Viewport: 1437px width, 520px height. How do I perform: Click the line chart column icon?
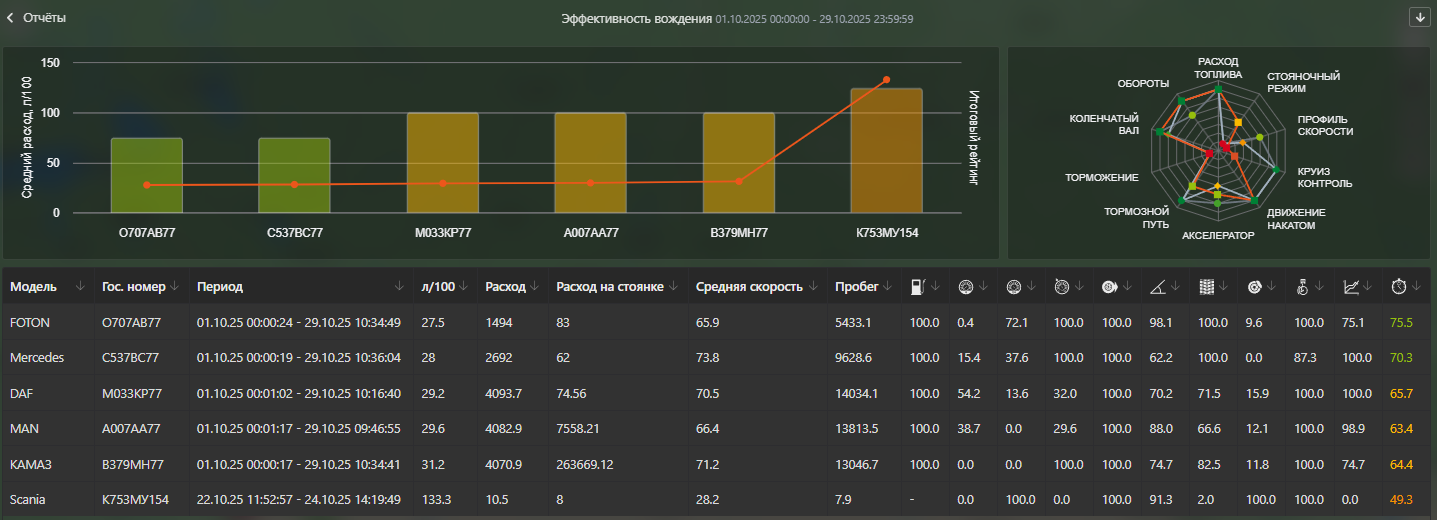[x=1351, y=287]
